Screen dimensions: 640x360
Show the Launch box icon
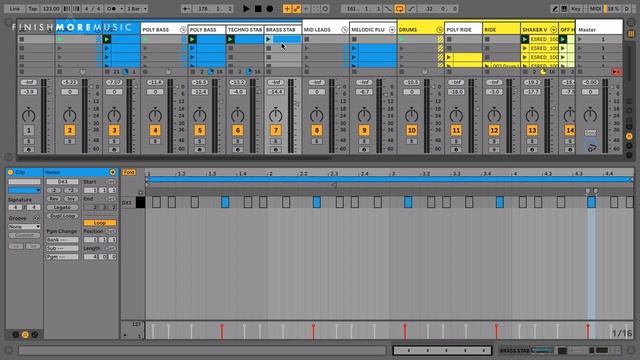tap(16, 335)
